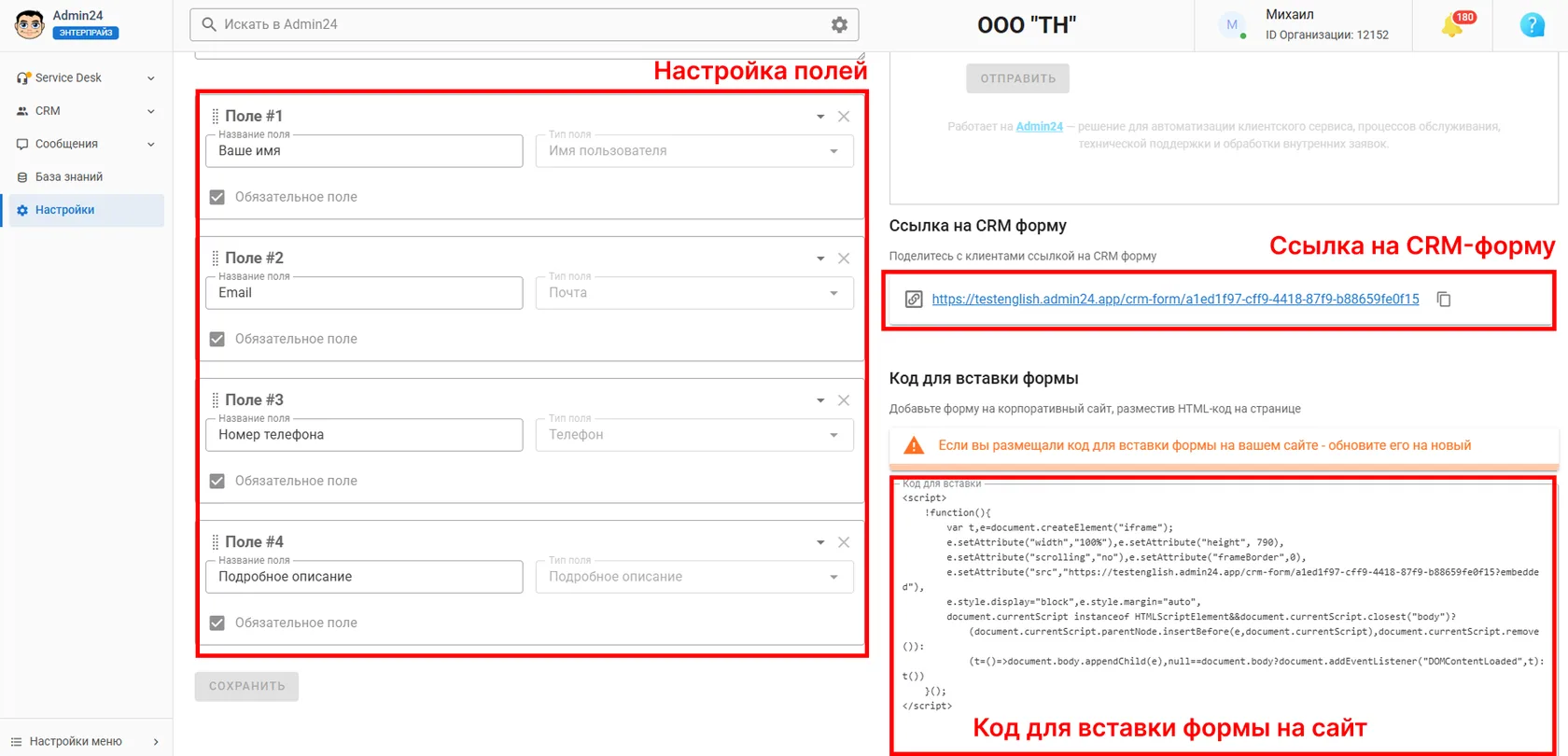Click the orange warning triangle icon
This screenshot has height=756, width=1568.
(914, 446)
